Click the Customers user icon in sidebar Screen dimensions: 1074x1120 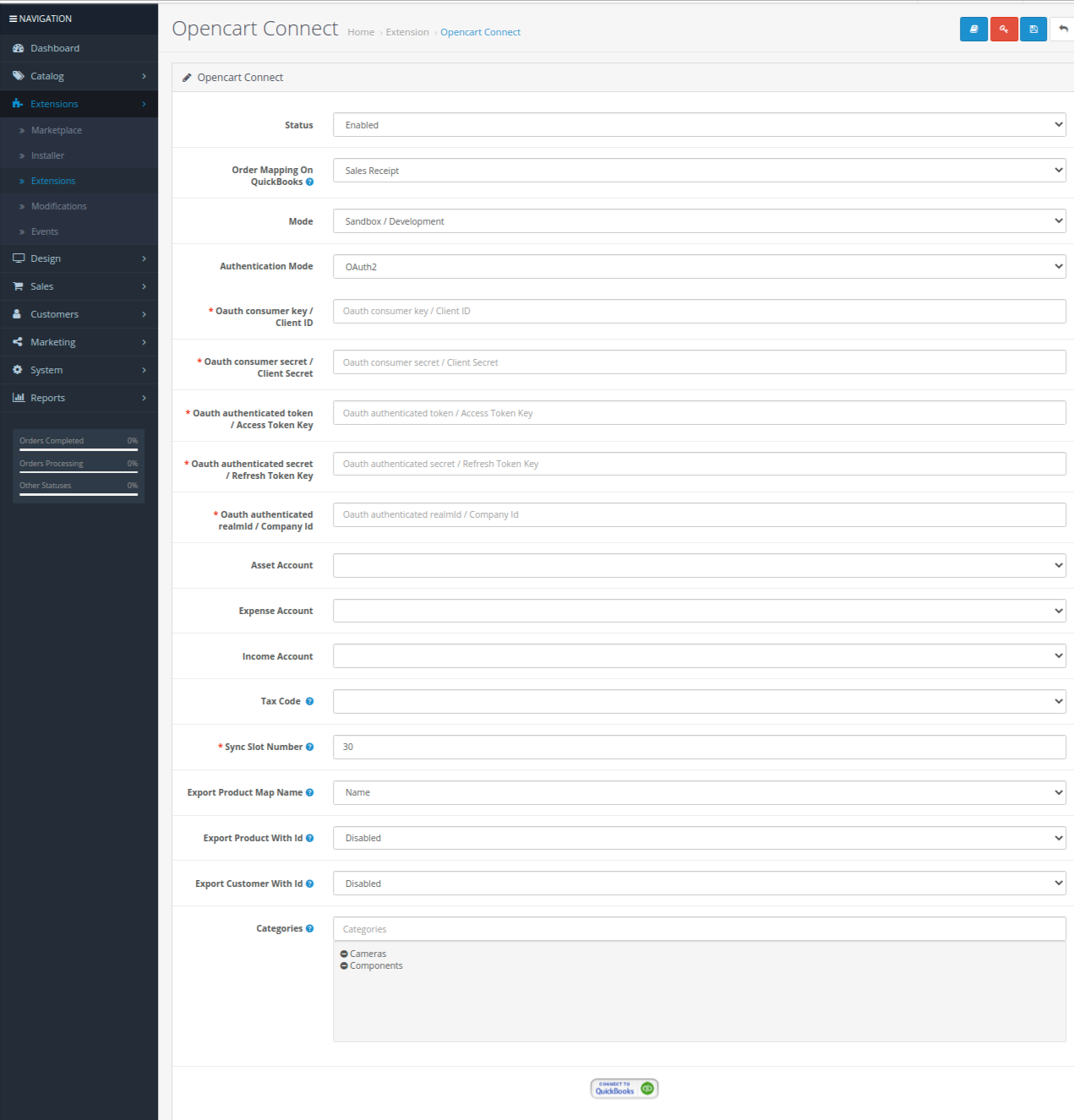click(17, 314)
